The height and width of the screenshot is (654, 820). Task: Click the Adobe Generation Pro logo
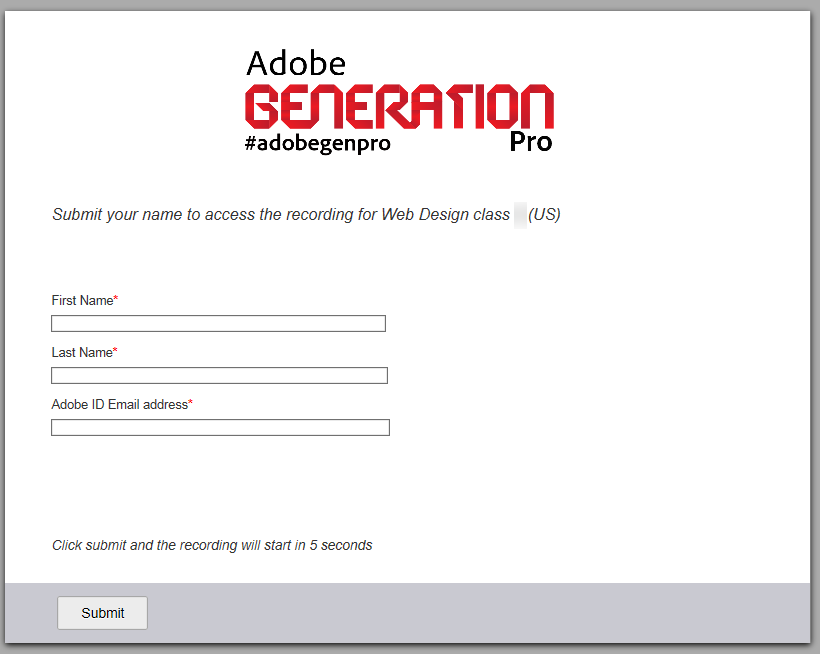[x=400, y=101]
